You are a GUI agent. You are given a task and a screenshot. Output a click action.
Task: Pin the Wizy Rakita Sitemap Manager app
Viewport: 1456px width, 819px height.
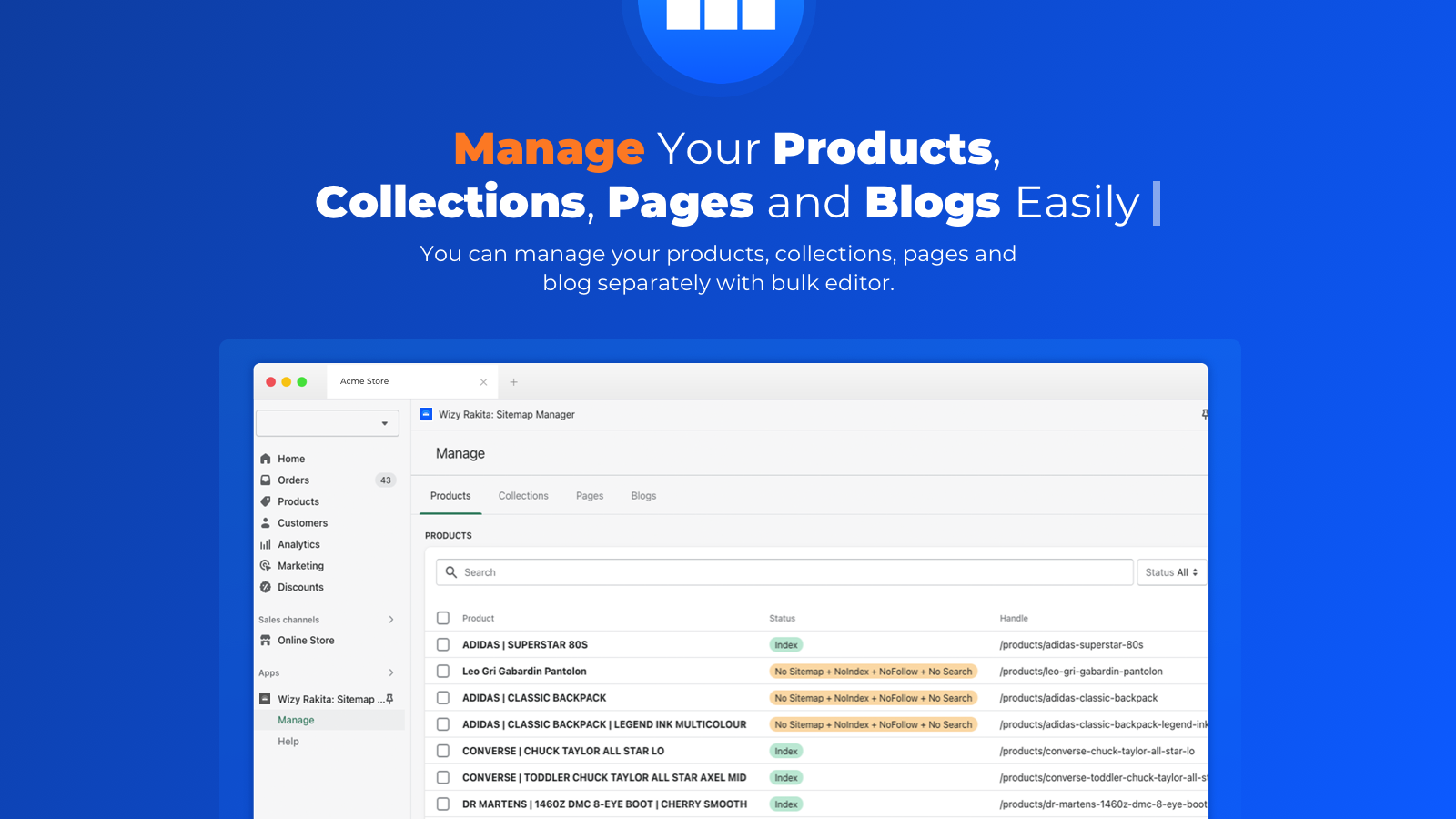[x=389, y=699]
